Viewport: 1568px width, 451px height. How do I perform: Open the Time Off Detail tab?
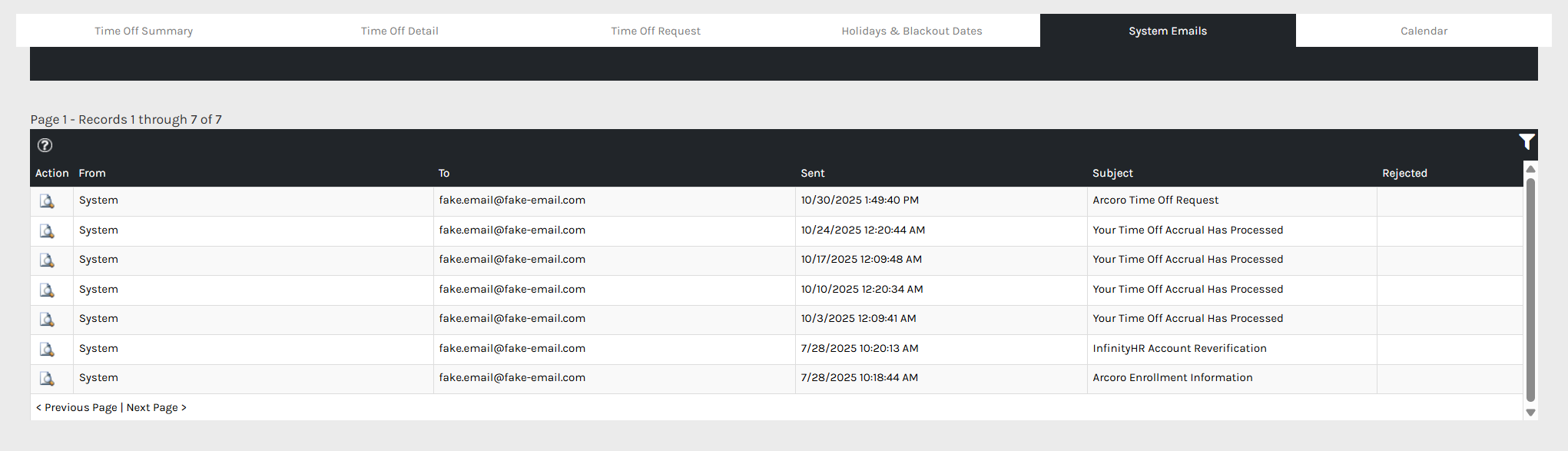pyautogui.click(x=399, y=31)
